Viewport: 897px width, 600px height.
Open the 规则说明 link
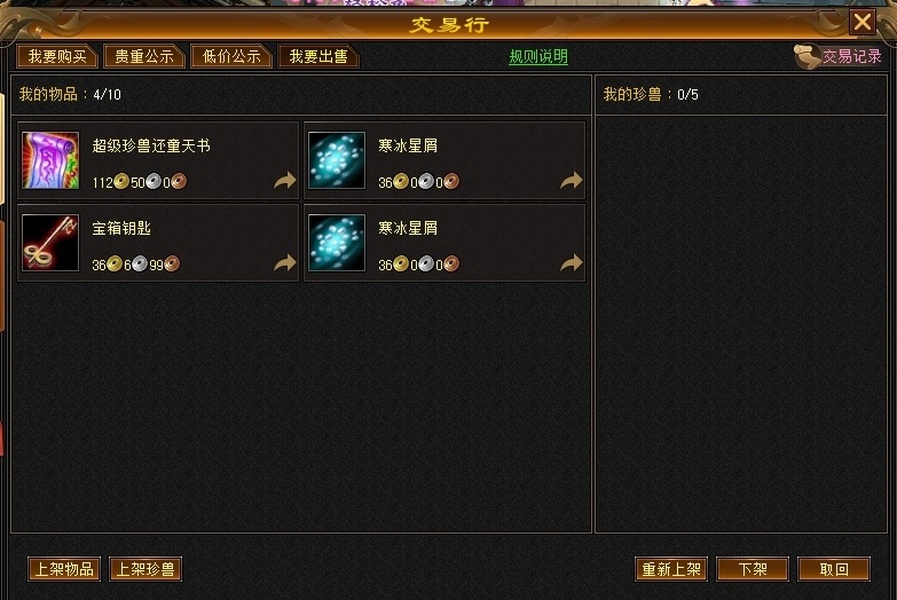click(538, 57)
